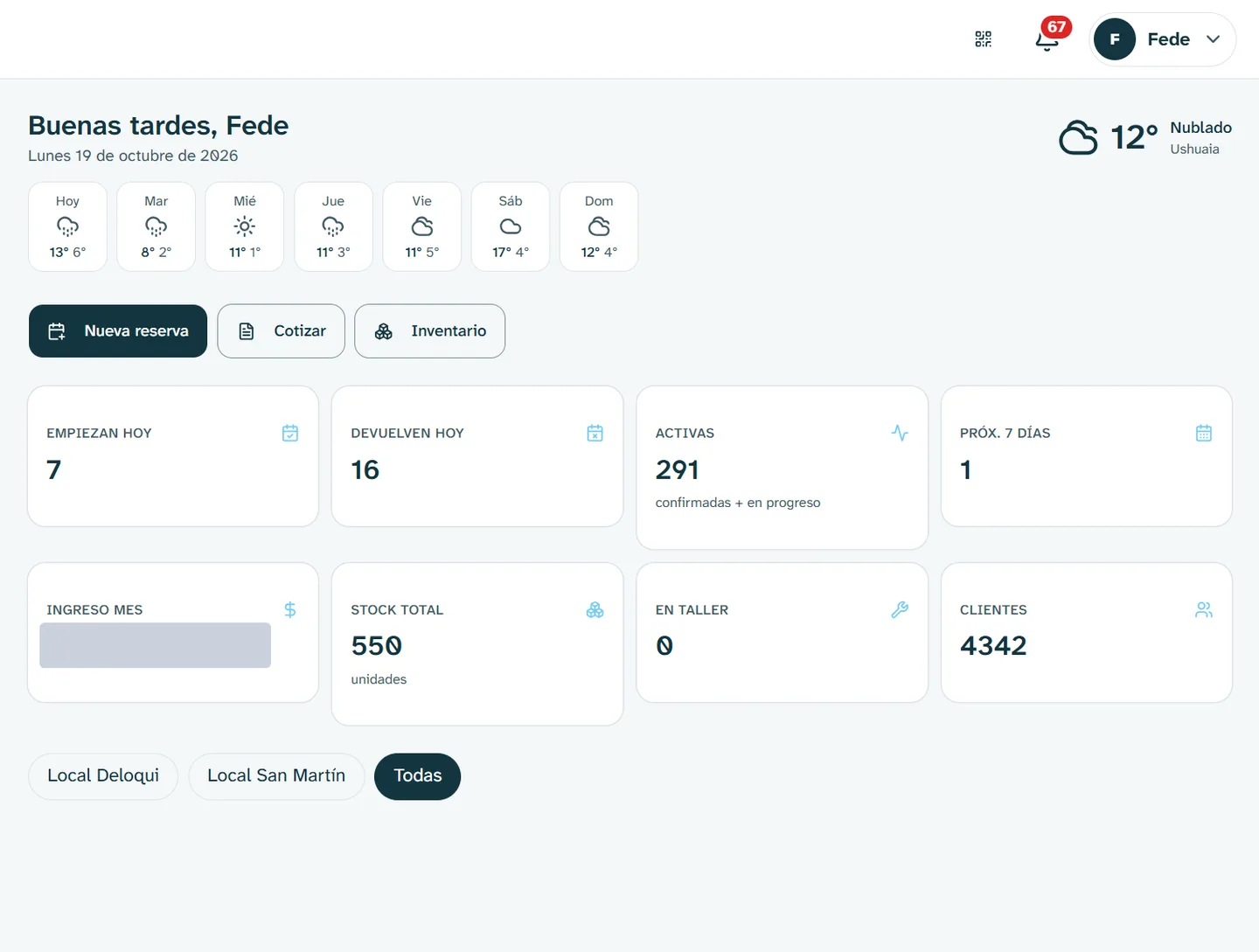
Task: Filter by Local Deloqui
Action: tap(103, 776)
